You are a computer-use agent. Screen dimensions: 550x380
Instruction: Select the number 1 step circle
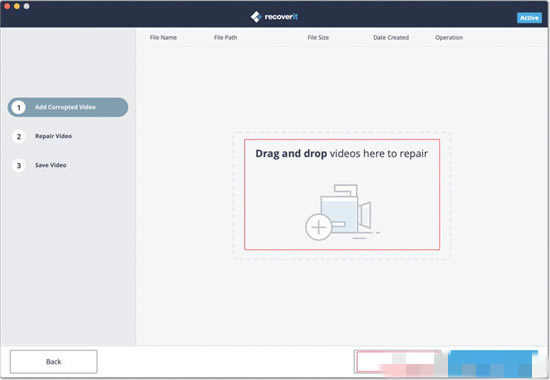click(x=19, y=107)
